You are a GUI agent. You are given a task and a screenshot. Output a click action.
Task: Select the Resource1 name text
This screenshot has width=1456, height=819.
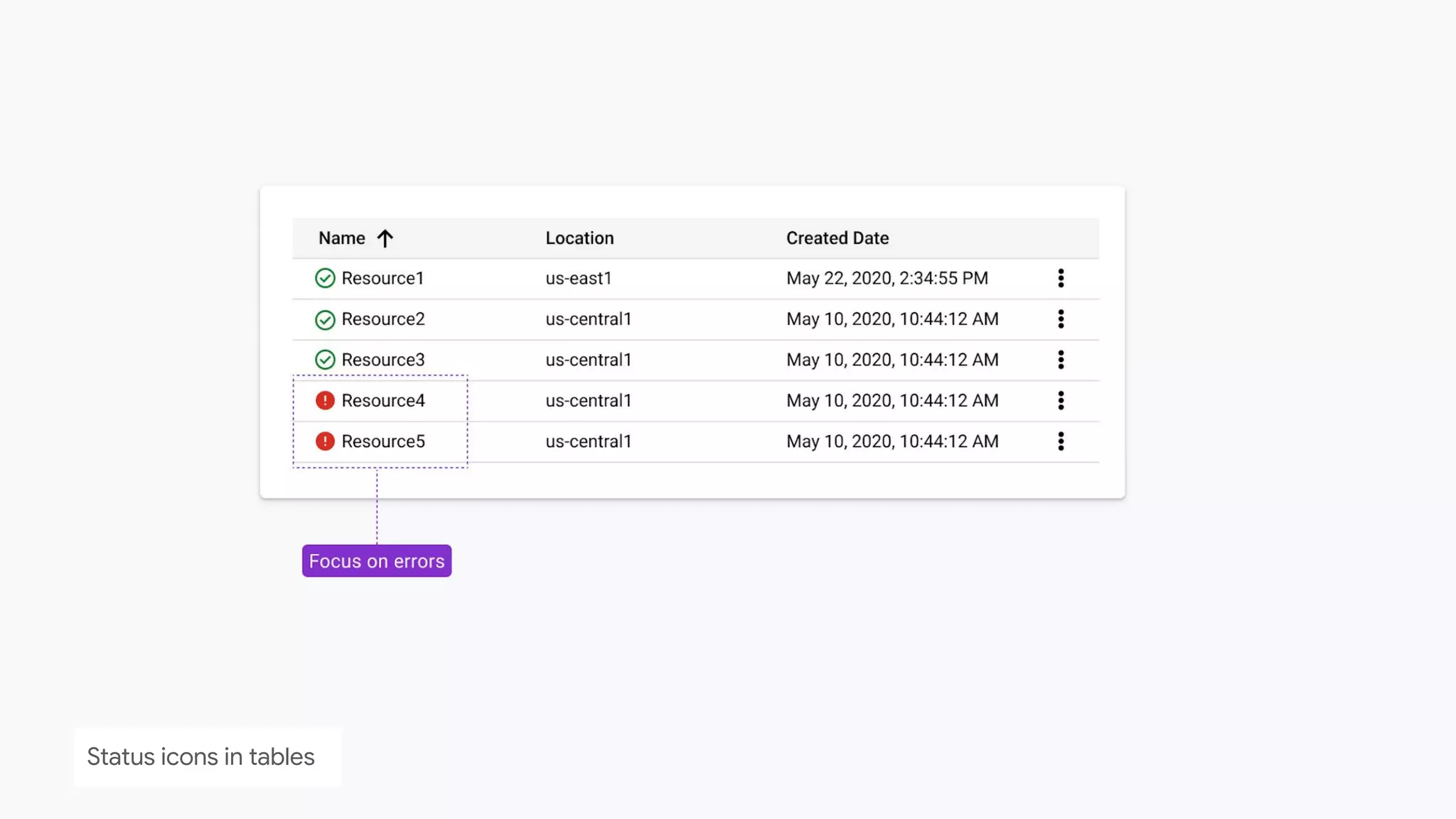pos(382,278)
